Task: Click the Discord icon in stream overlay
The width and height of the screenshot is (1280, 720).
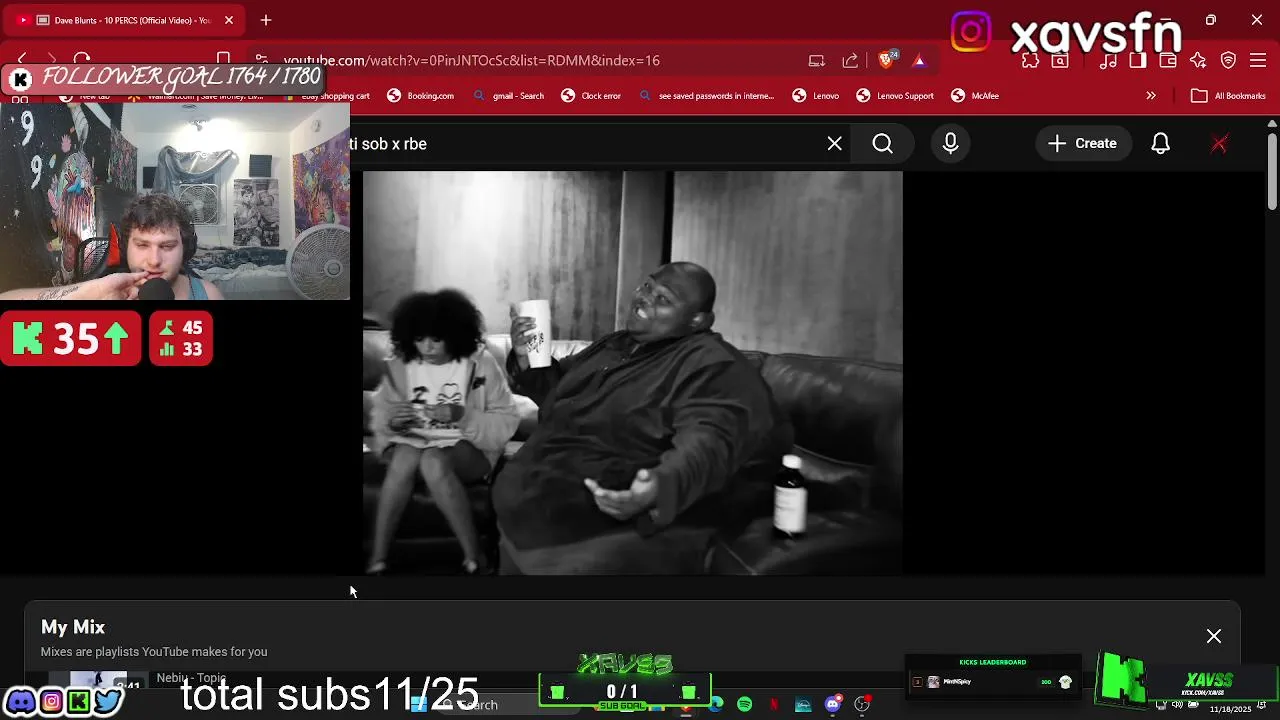Action: pyautogui.click(x=20, y=702)
